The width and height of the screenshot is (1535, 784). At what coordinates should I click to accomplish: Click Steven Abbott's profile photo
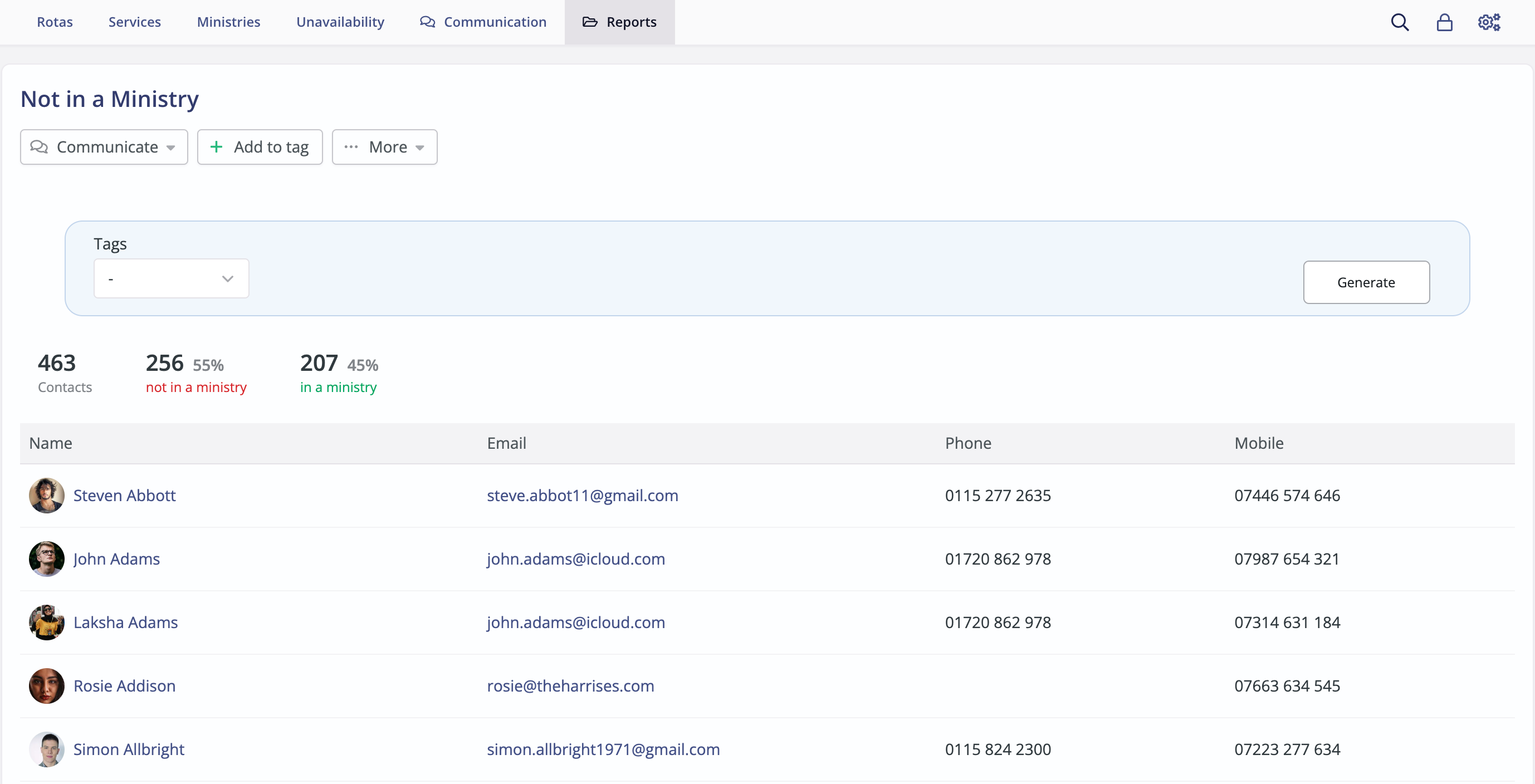46,495
